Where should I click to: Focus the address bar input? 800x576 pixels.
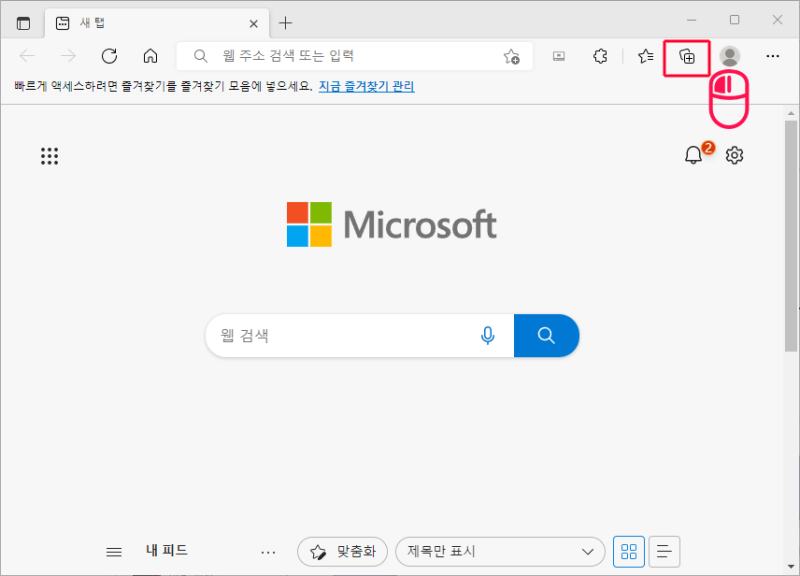[355, 56]
